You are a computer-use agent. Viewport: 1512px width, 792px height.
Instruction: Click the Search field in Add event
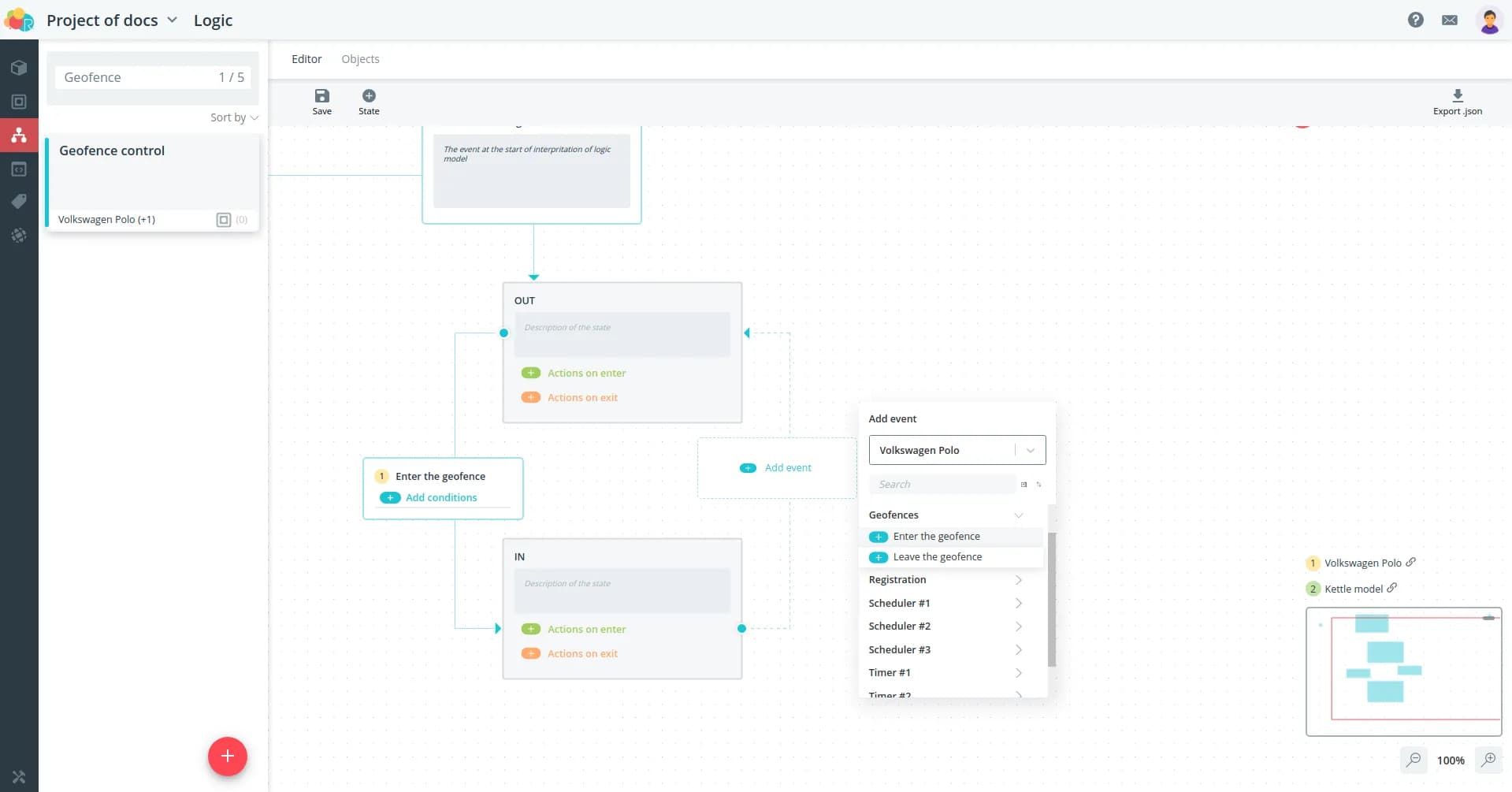[x=942, y=485]
